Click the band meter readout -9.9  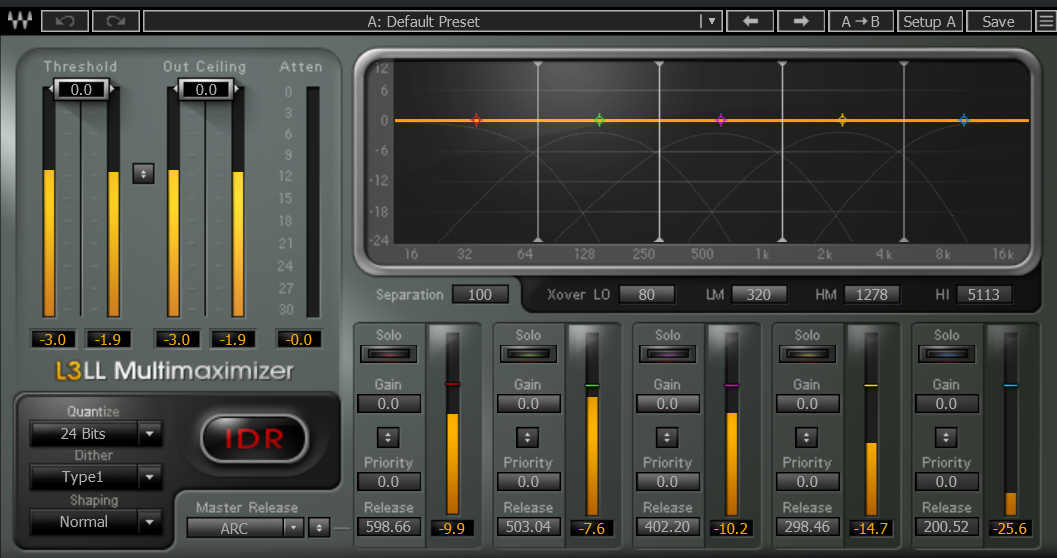452,528
